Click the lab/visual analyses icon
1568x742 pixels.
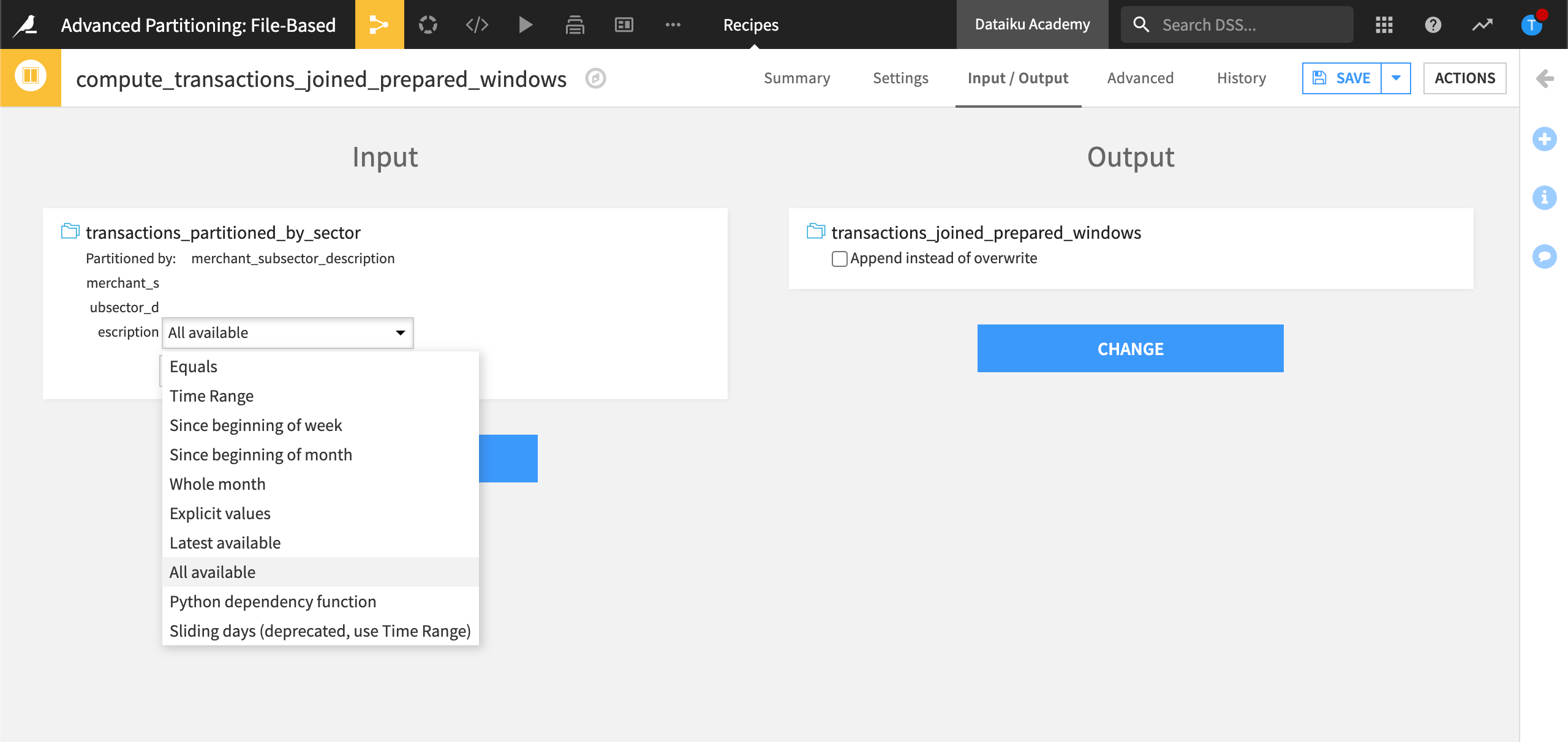[428, 24]
